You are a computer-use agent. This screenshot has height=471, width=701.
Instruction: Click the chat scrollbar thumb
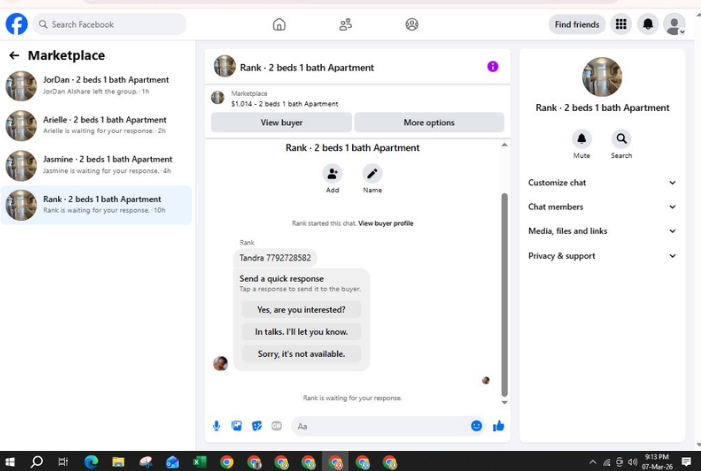pyautogui.click(x=504, y=295)
